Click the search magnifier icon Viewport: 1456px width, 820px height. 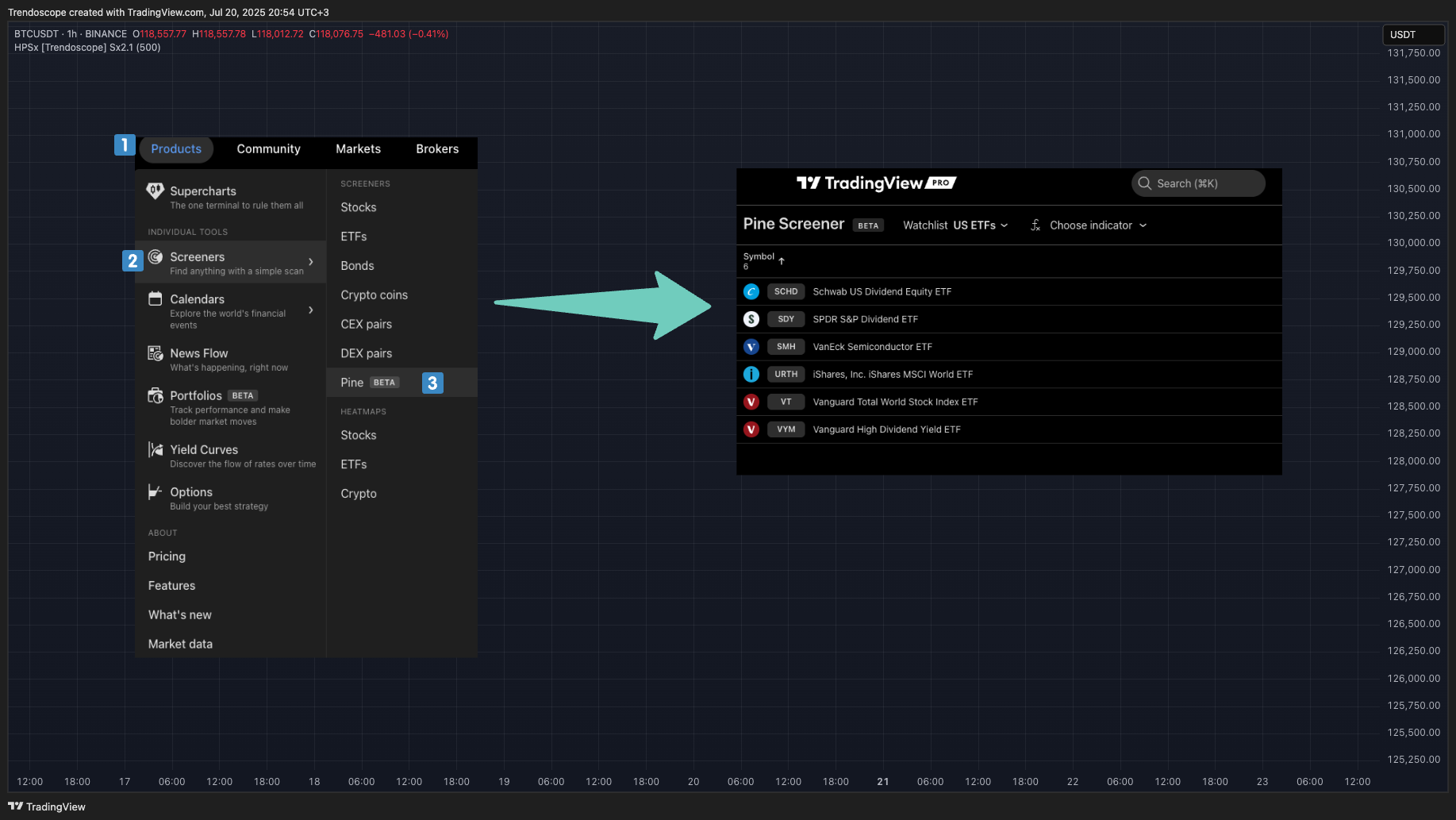[1145, 183]
